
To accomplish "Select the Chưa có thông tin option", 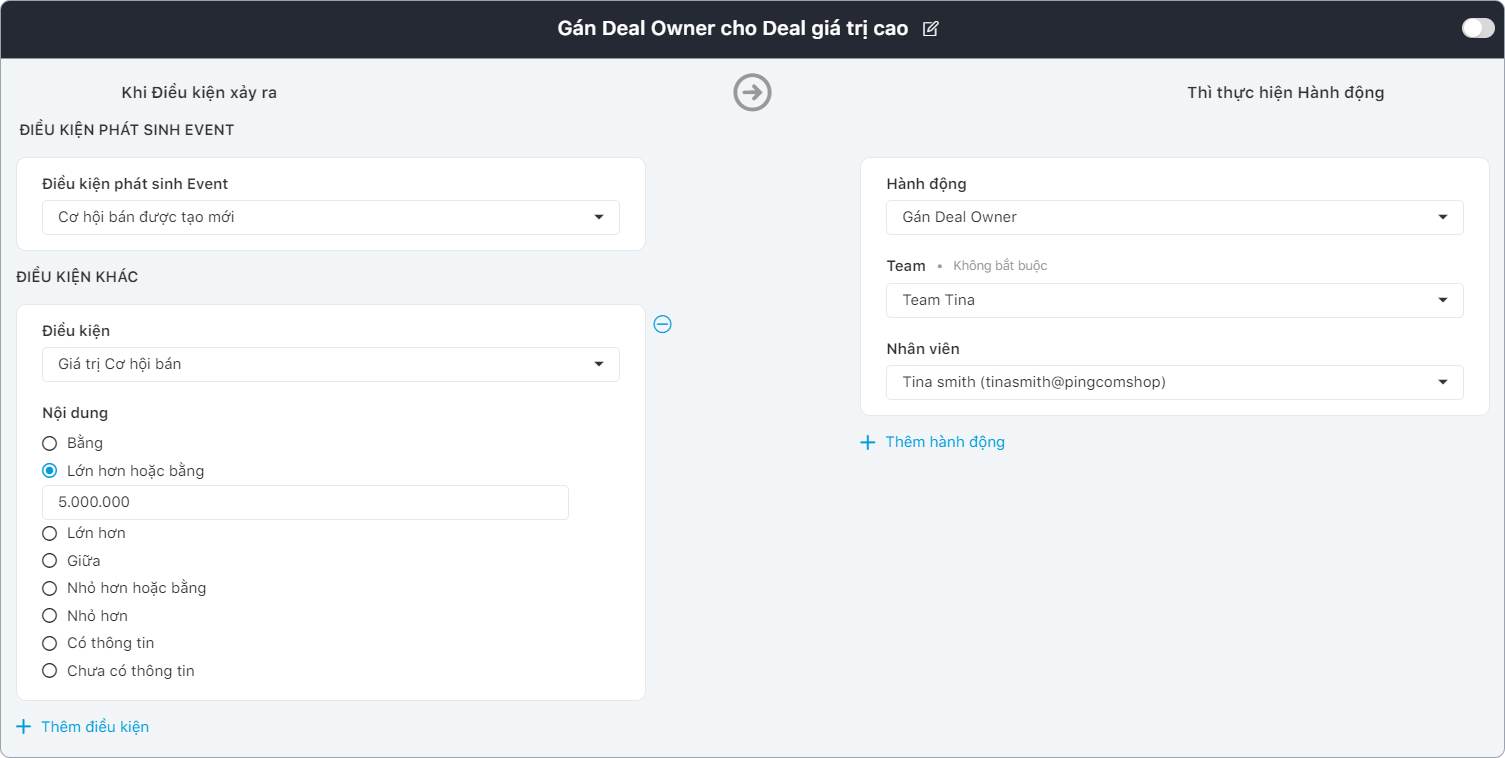I will 49,671.
